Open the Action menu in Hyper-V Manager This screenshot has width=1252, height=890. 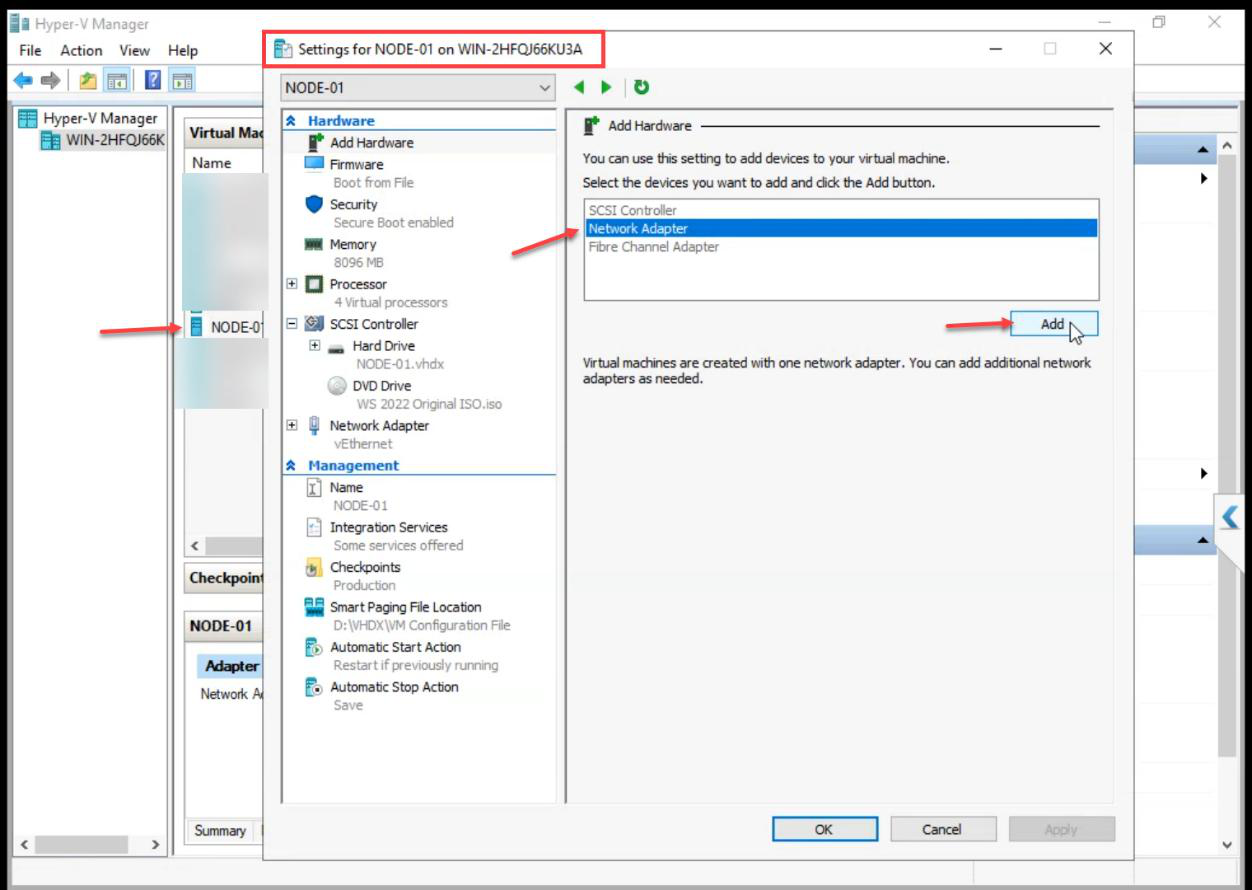(81, 50)
